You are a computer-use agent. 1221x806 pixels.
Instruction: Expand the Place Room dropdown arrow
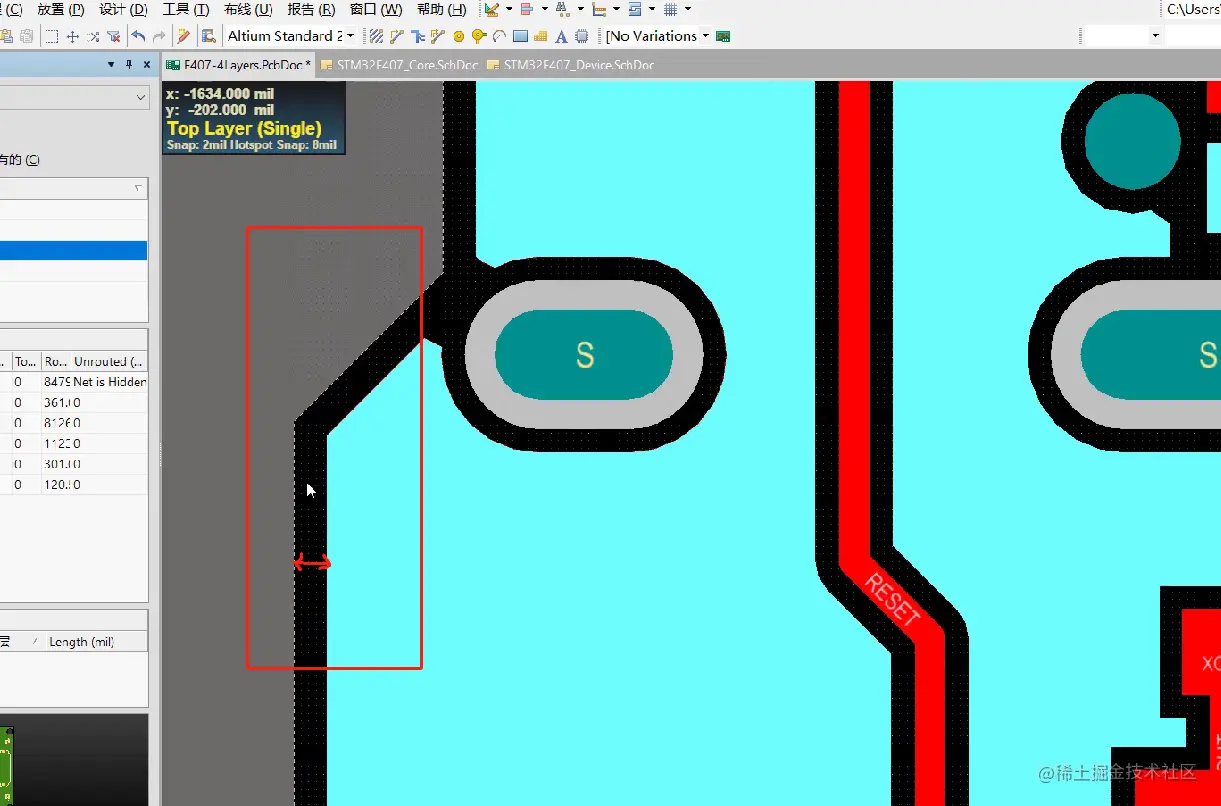[x=652, y=9]
